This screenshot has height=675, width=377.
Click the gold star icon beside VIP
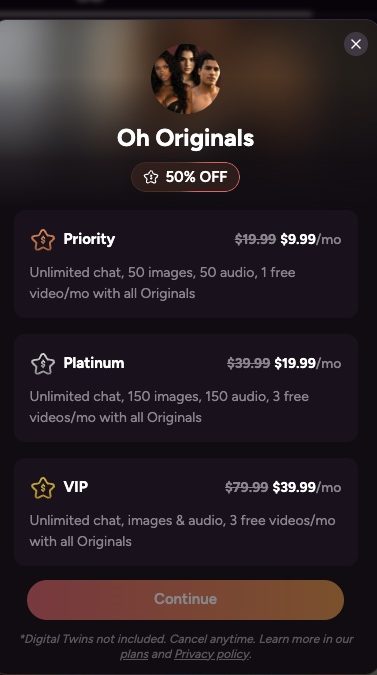(43, 488)
